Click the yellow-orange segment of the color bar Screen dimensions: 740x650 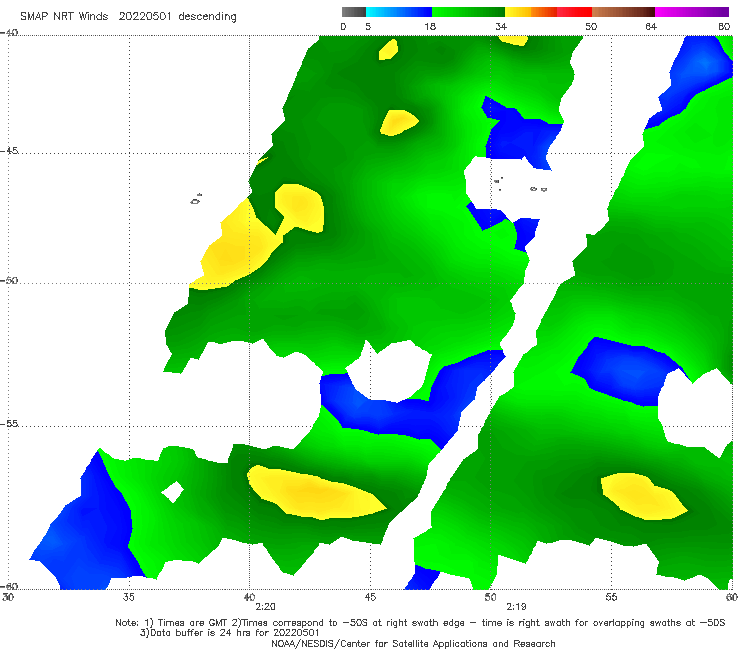pyautogui.click(x=531, y=12)
